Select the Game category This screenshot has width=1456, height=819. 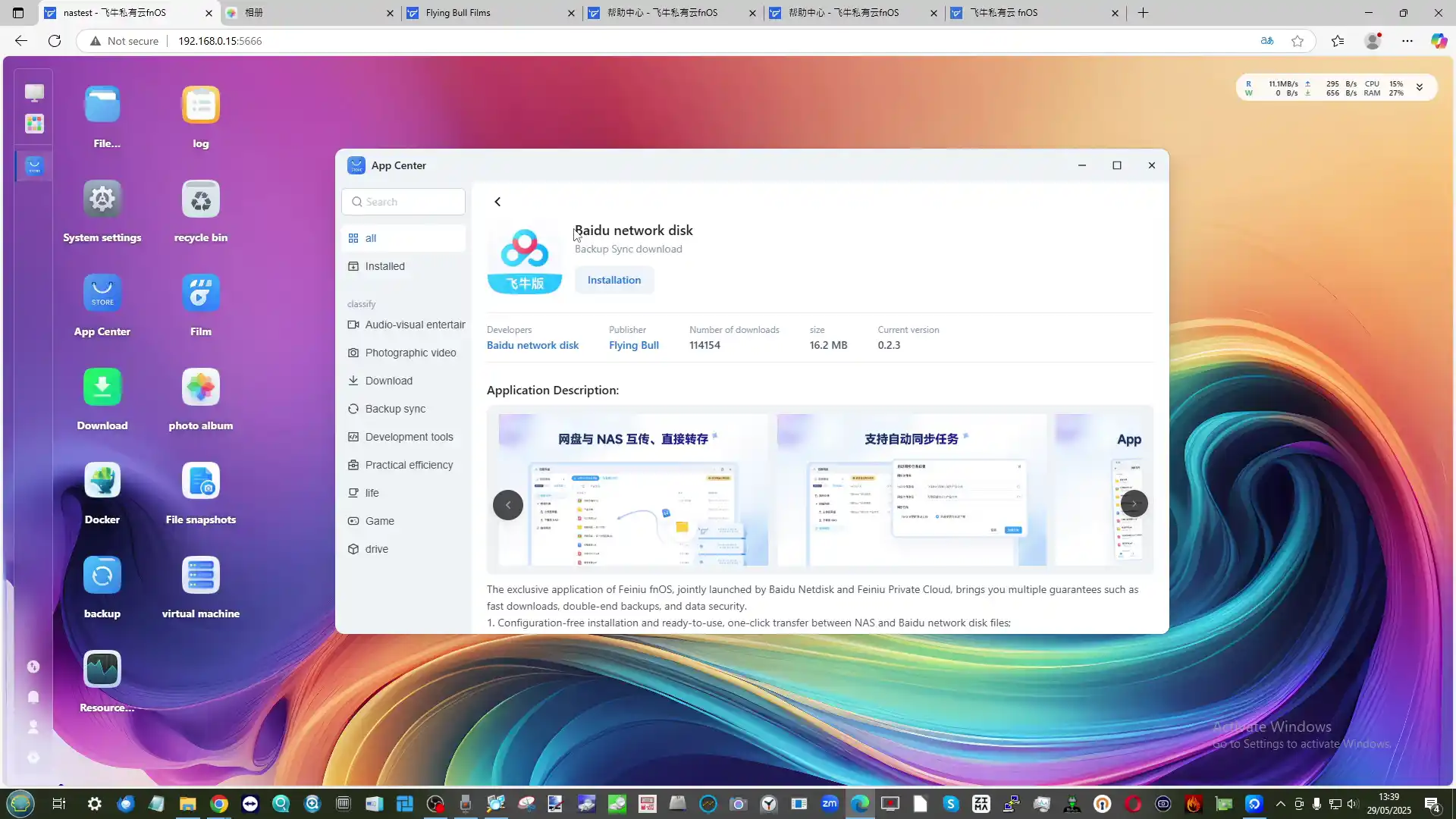point(403,521)
